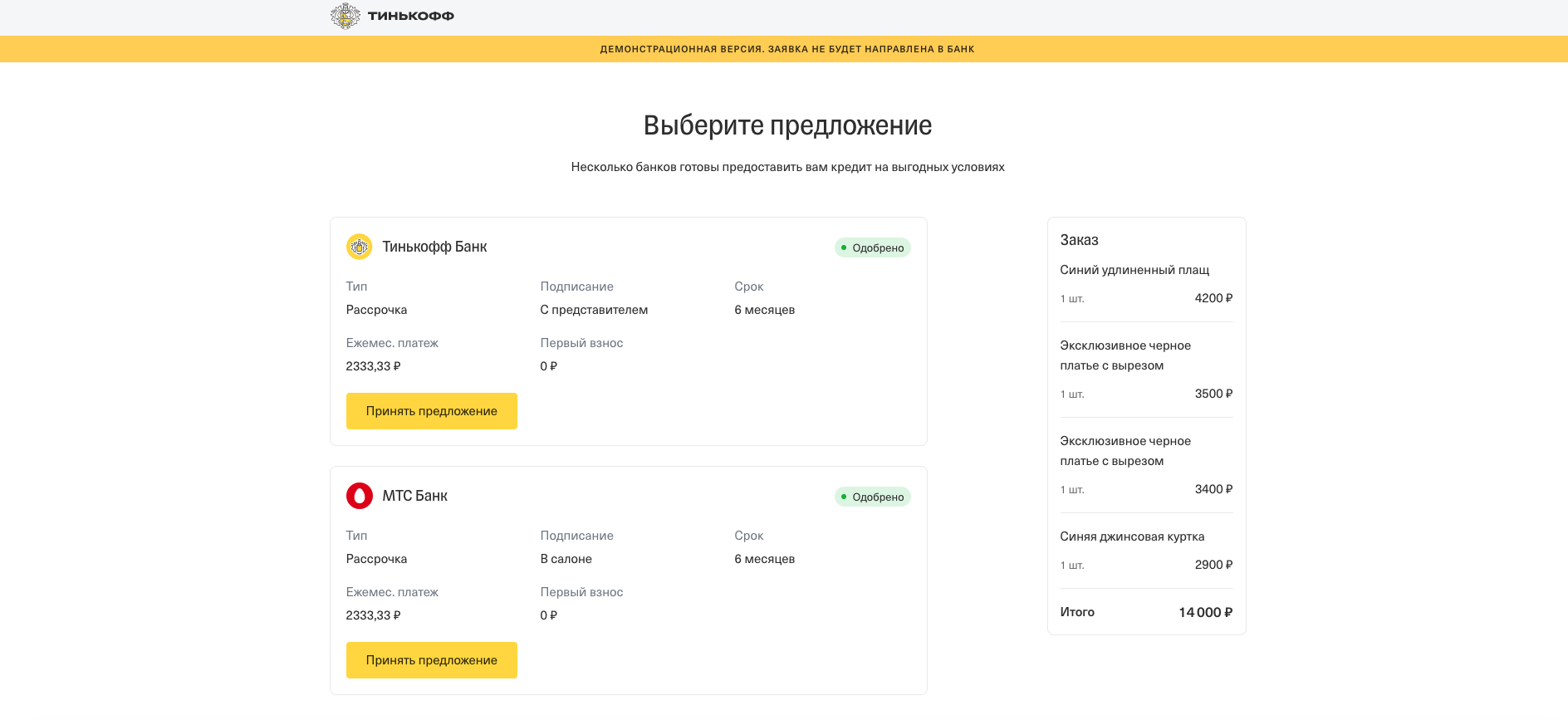The width and height of the screenshot is (1568, 720).
Task: Click the 'Заказ' order summary heading
Action: 1080,240
